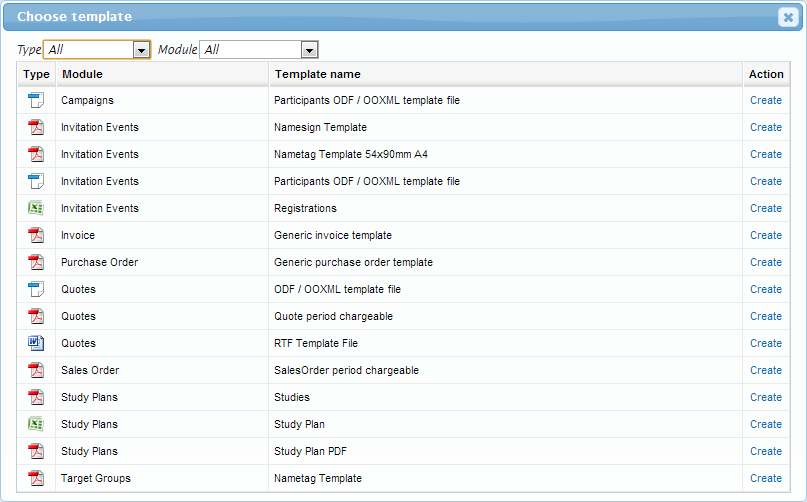Viewport: 807px width, 502px height.
Task: Open the Module filter dropdown
Action: (259, 50)
